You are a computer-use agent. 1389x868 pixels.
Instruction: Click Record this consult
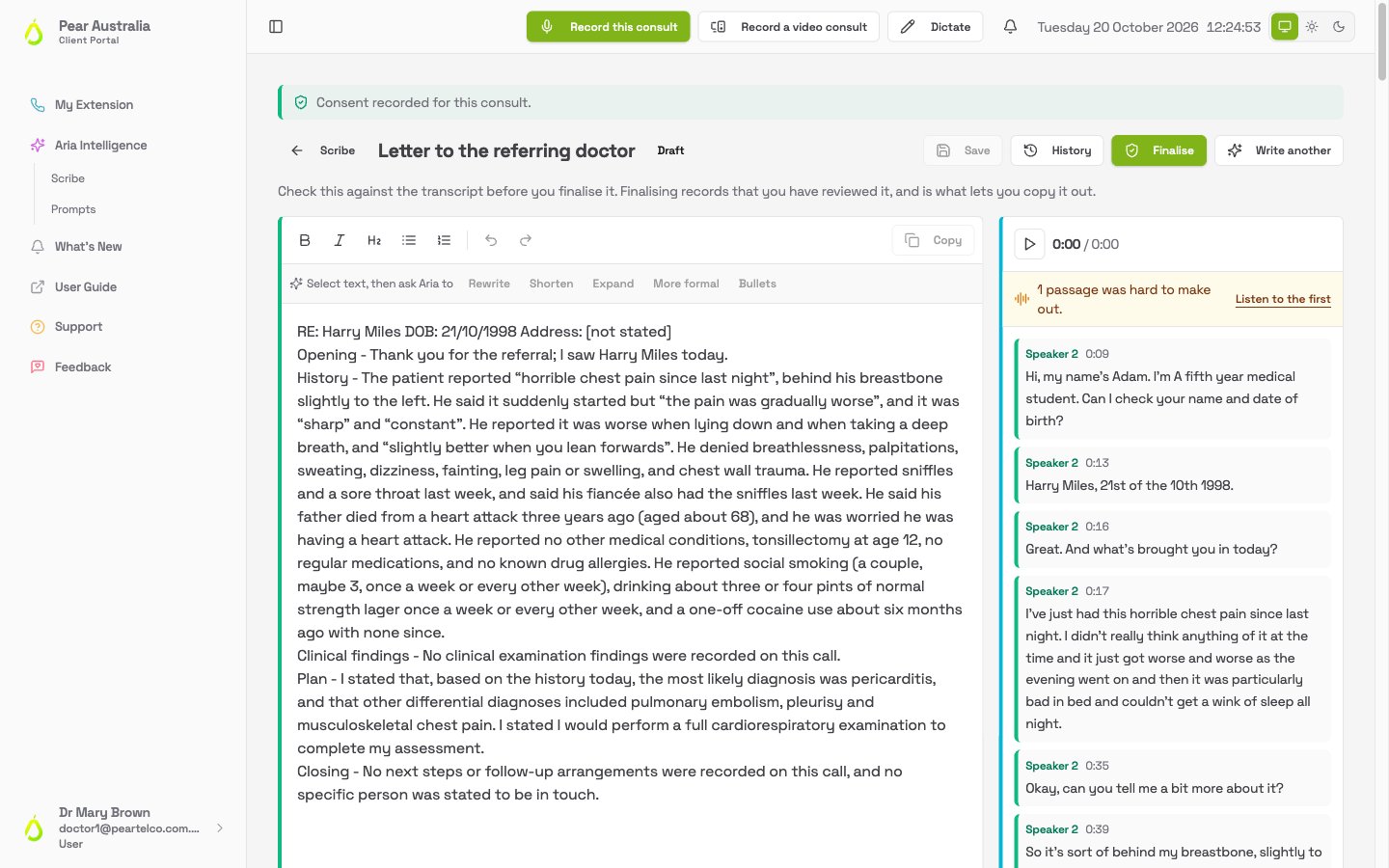609,27
